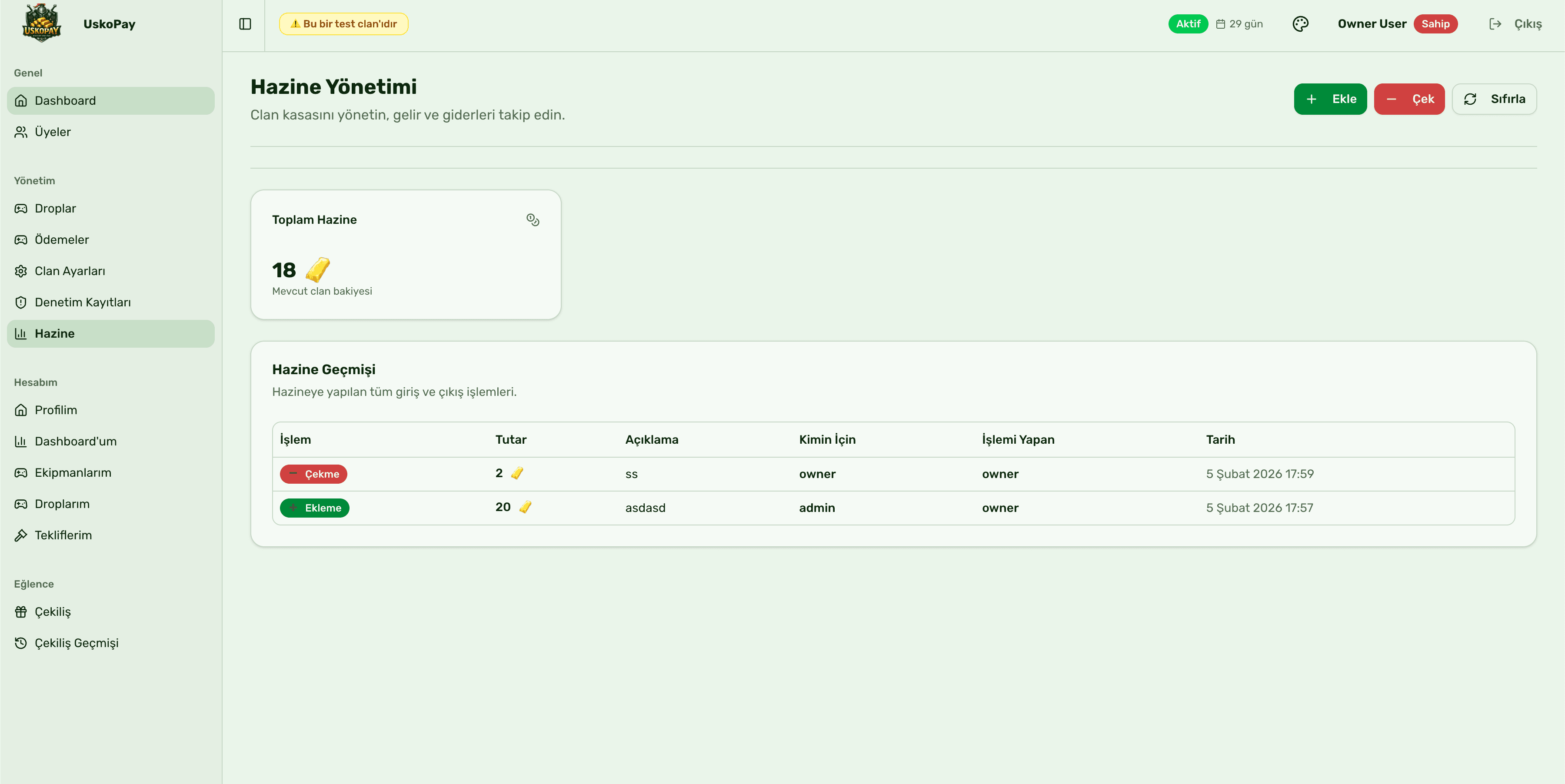This screenshot has width=1565, height=784.
Task: Open Çekiliş via the gift icon
Action: click(x=21, y=611)
